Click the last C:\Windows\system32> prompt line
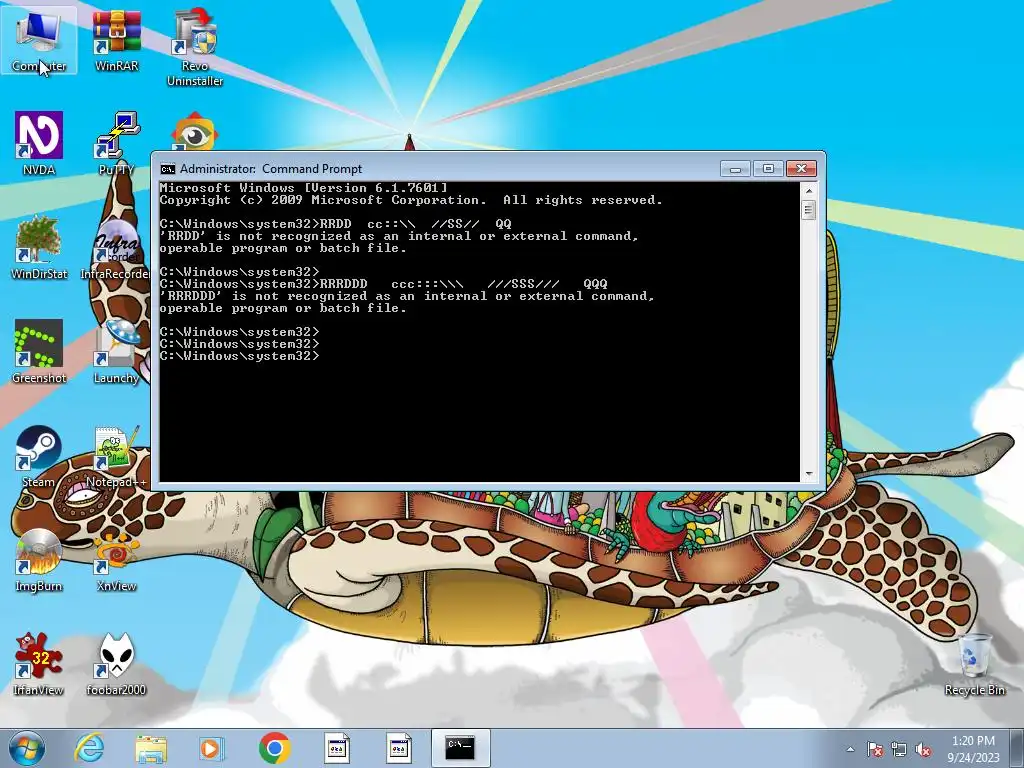This screenshot has height=768, width=1024. 240,356
